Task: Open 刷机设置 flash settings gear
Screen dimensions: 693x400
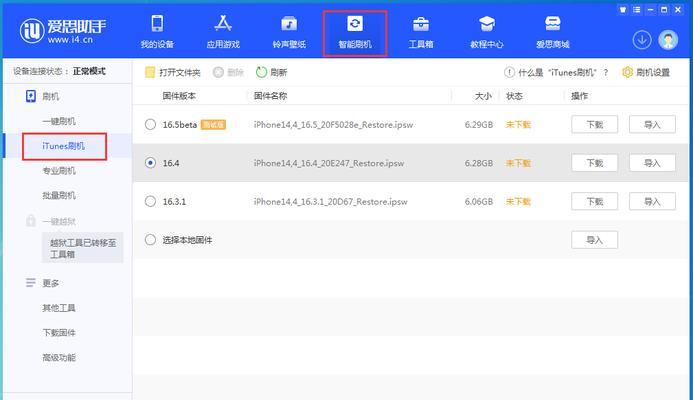Action: tap(646, 72)
